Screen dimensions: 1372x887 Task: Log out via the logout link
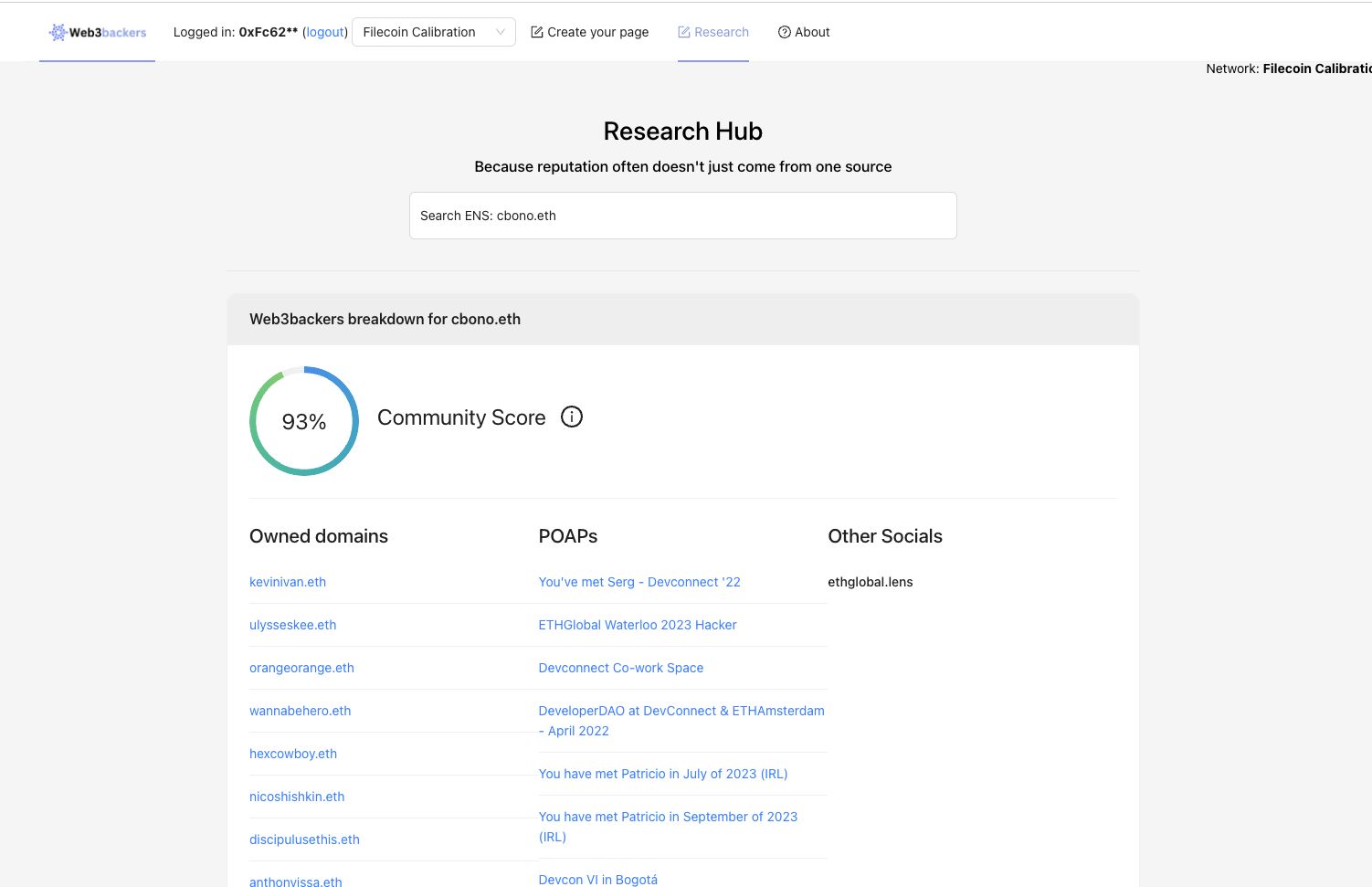pos(325,32)
